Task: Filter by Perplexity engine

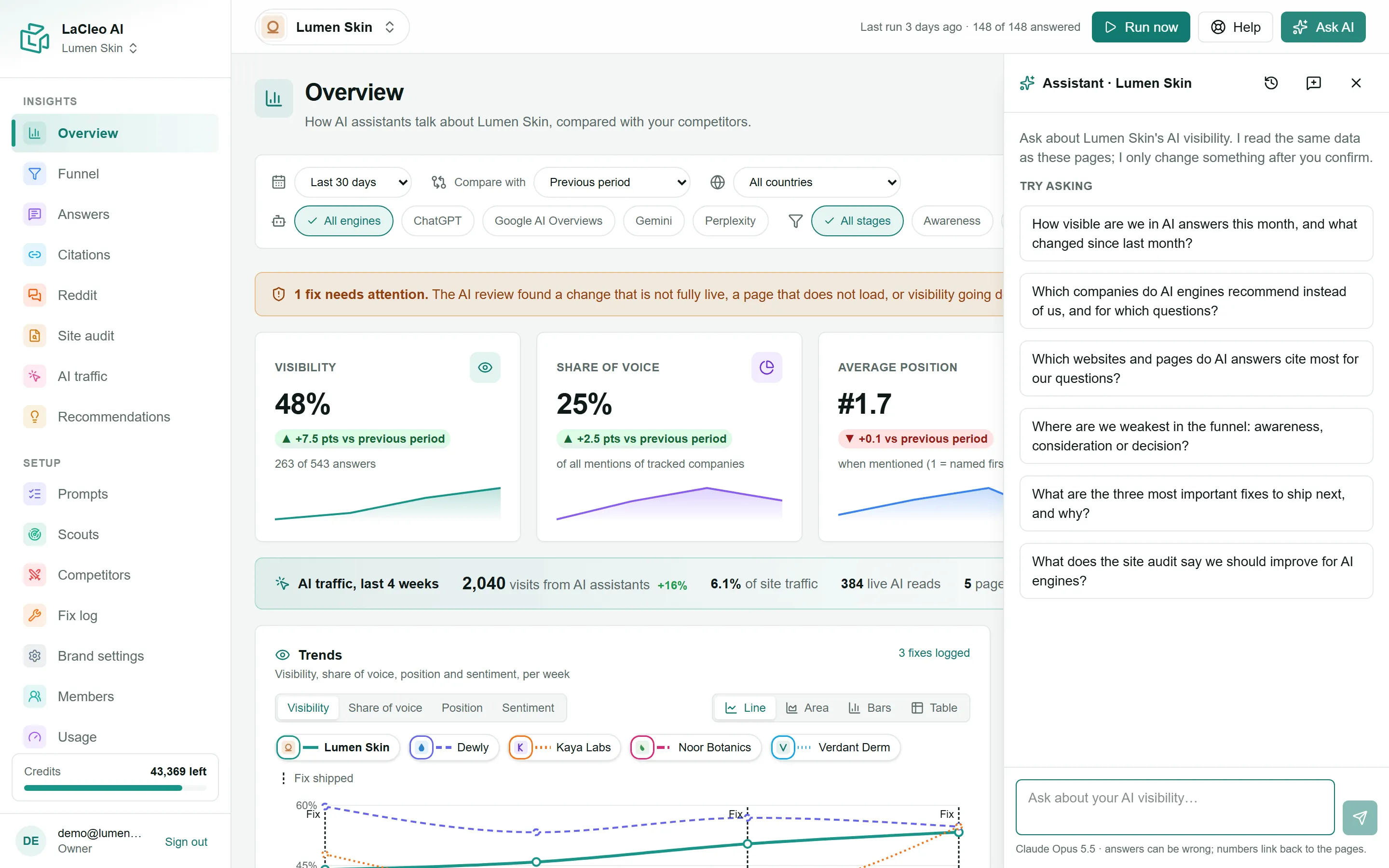Action: (x=730, y=221)
